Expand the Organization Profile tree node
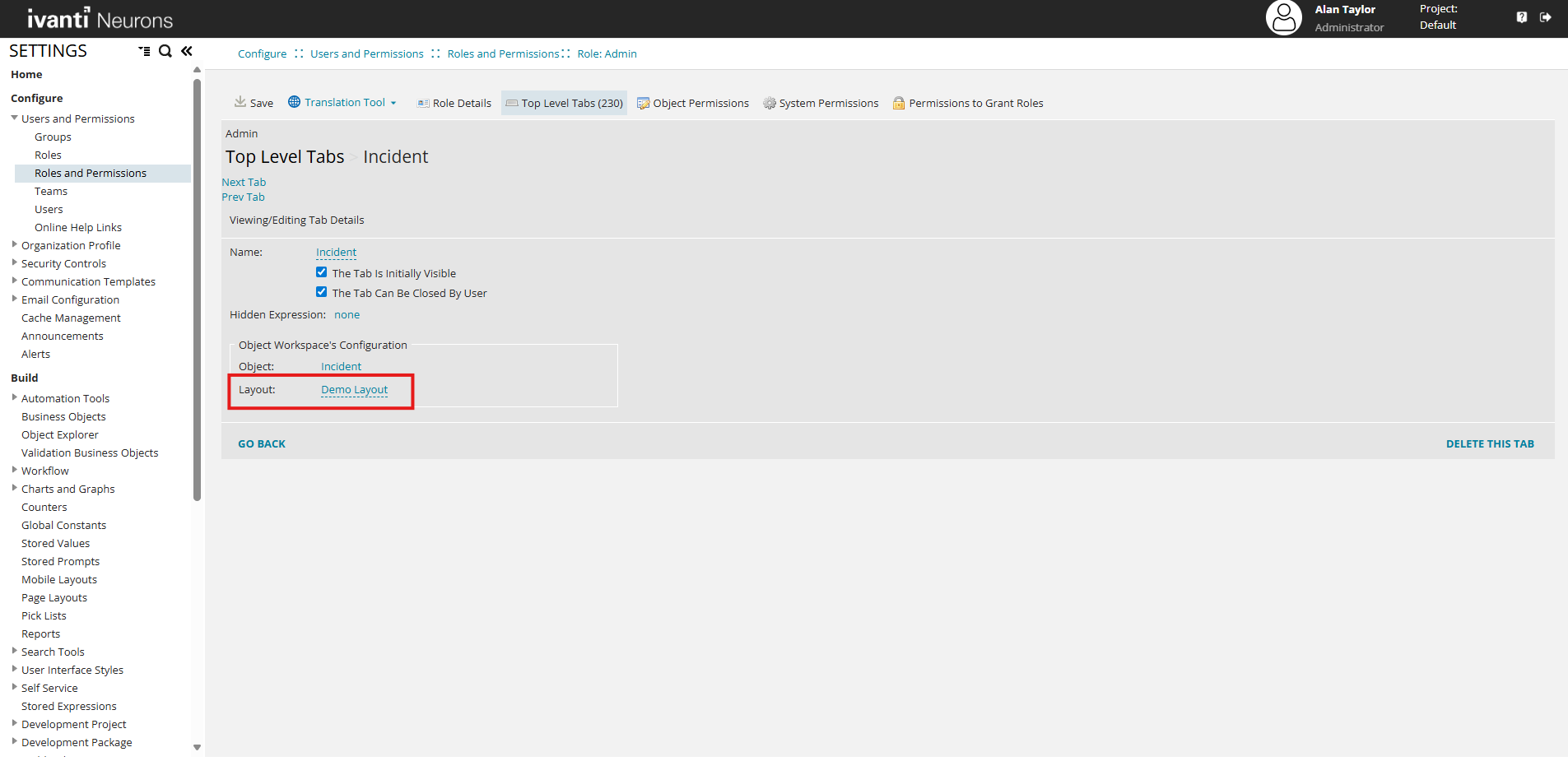Viewport: 1568px width, 775px height. point(15,244)
